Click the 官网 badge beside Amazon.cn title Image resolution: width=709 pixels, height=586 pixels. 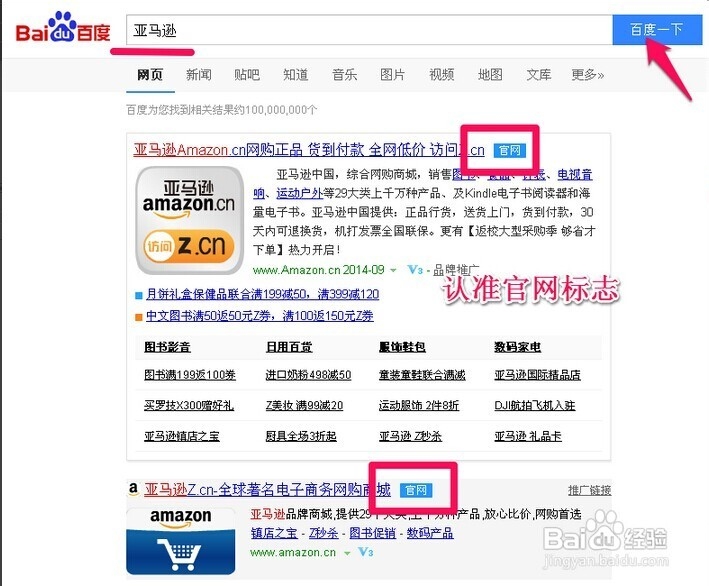(510, 151)
